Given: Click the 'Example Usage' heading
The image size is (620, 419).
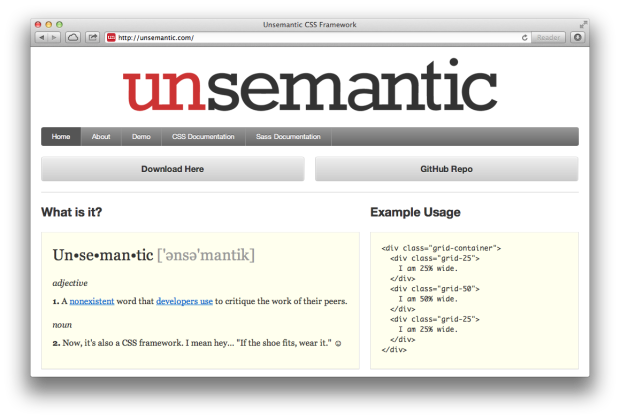Looking at the screenshot, I should pos(415,212).
